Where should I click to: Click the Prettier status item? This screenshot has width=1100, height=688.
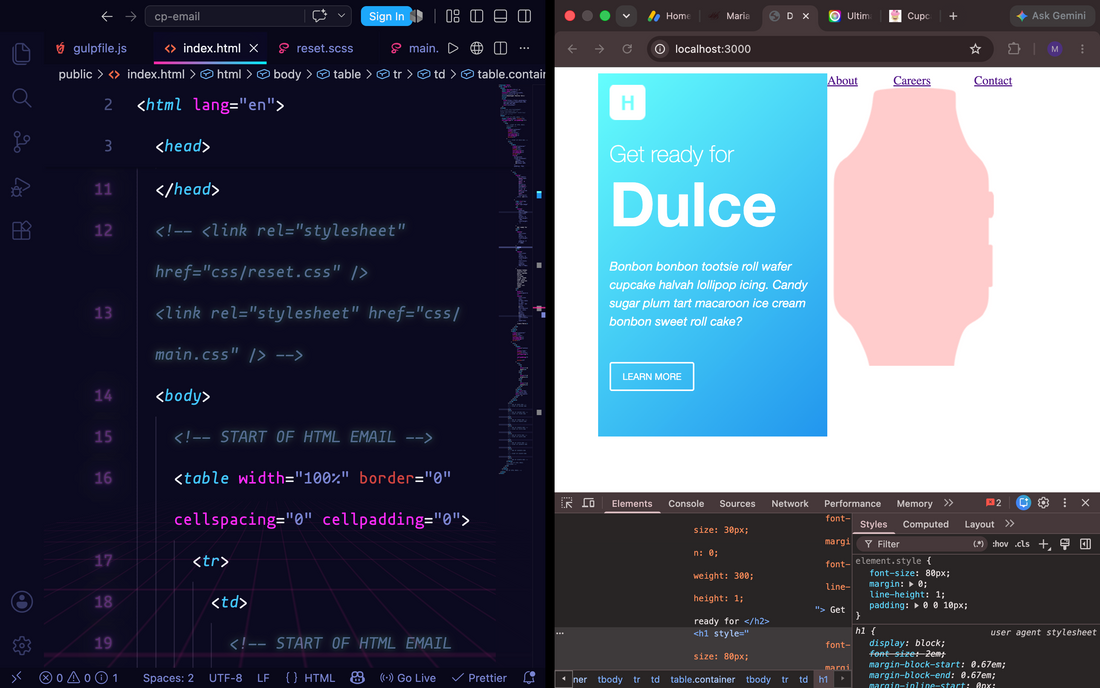[479, 677]
